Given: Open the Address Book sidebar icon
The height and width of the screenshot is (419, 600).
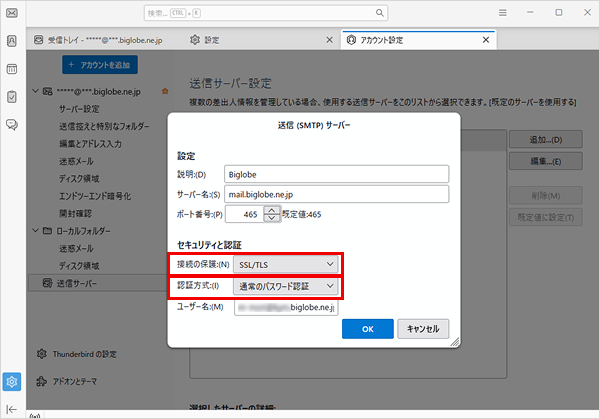Looking at the screenshot, I should [x=12, y=41].
